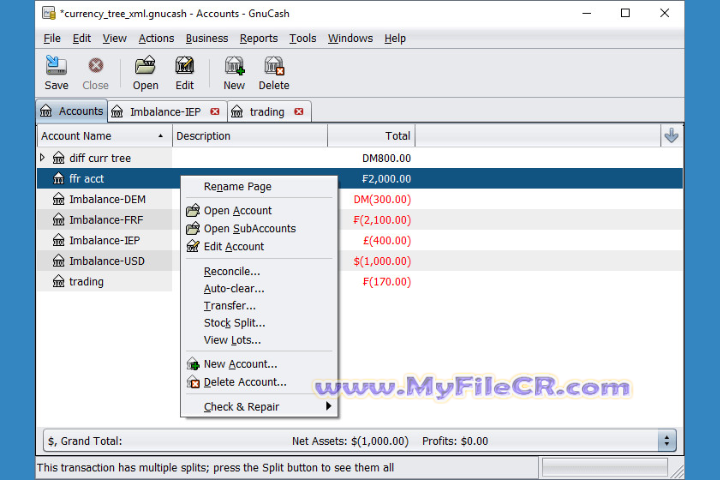Expand the diff curr tree account
The height and width of the screenshot is (480, 720).
pos(42,158)
